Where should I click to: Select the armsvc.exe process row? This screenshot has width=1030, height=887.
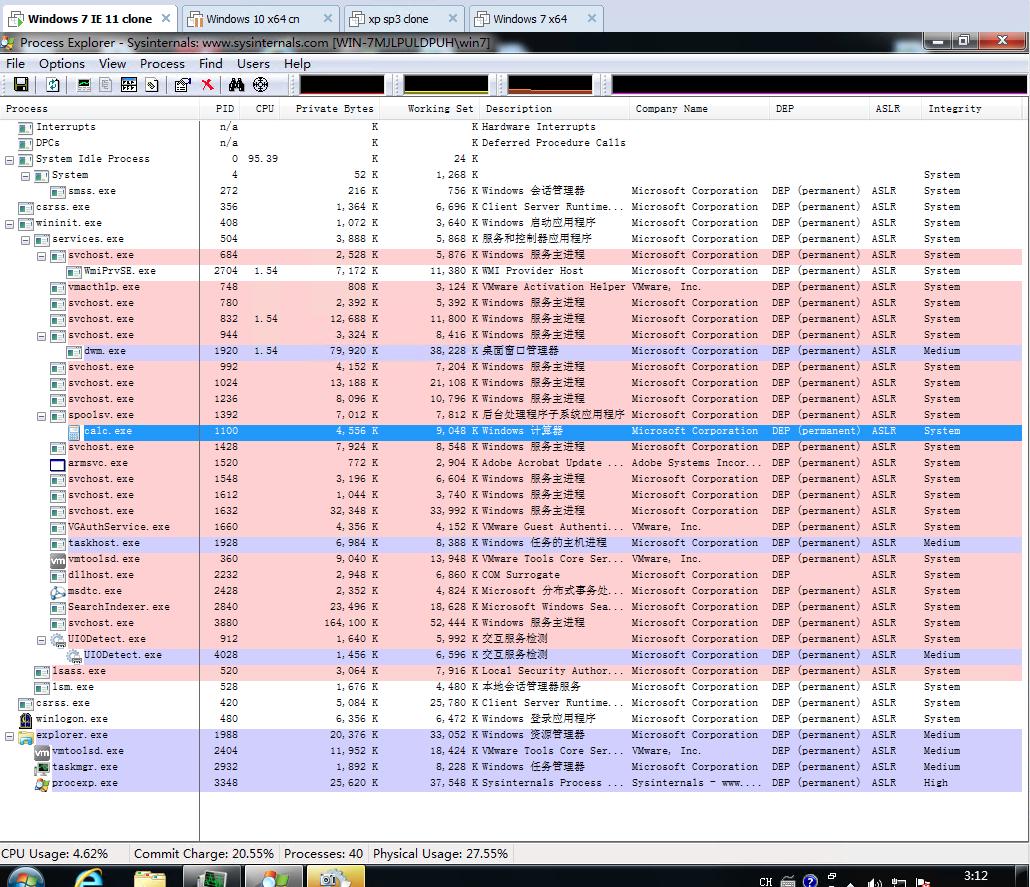pos(511,463)
